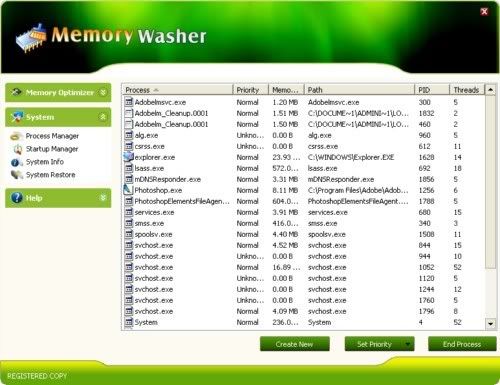This screenshot has width=500, height=385.
Task: Expand the Help panel chevron
Action: 103,198
